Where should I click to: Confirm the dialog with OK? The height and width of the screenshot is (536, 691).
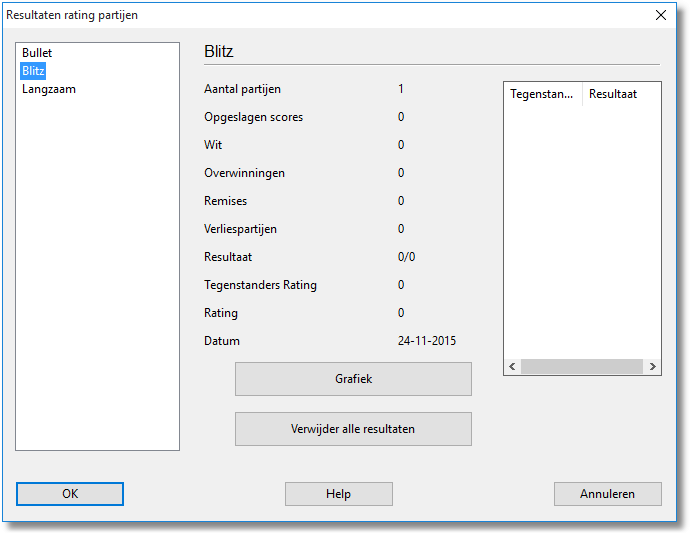(x=70, y=494)
